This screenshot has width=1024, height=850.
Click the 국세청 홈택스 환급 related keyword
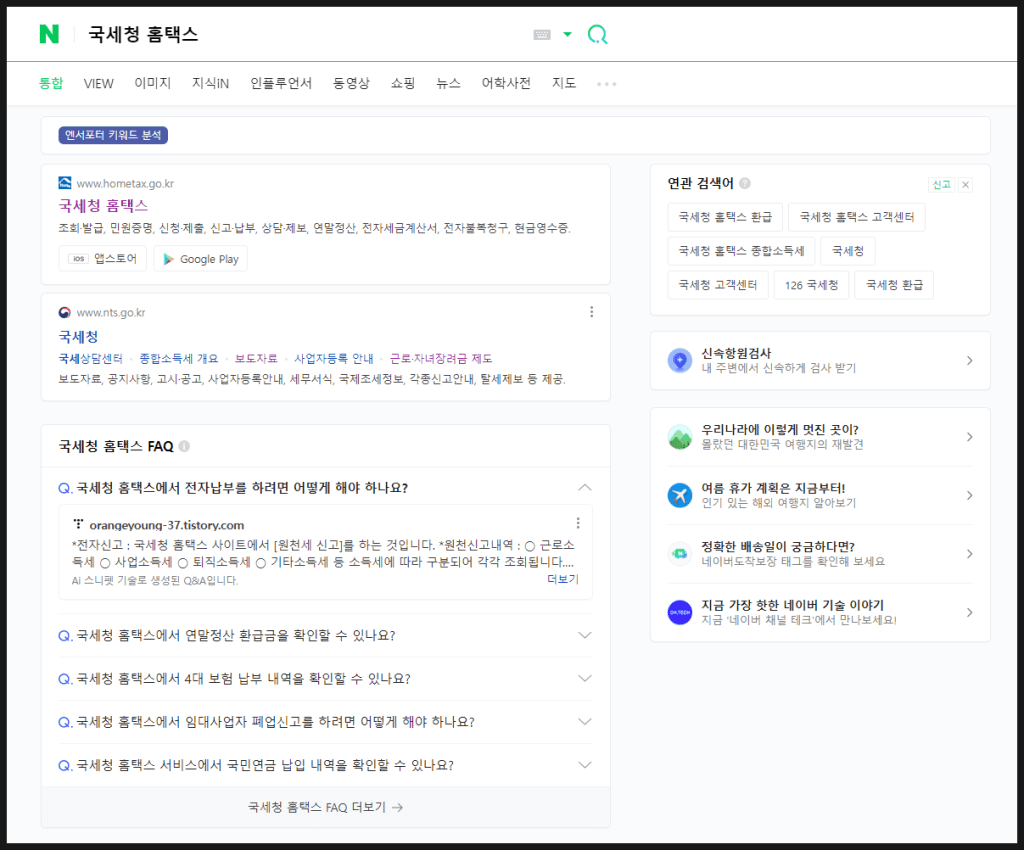pos(724,217)
